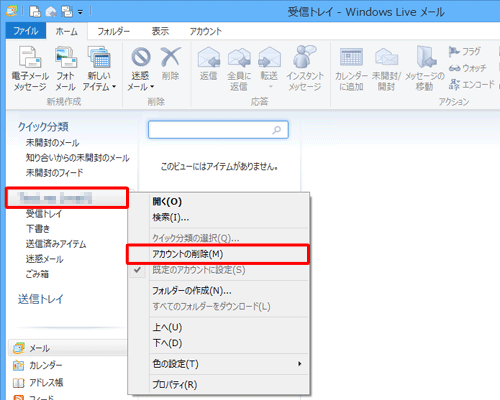Choose 上へ(U) in context menu

218,327
